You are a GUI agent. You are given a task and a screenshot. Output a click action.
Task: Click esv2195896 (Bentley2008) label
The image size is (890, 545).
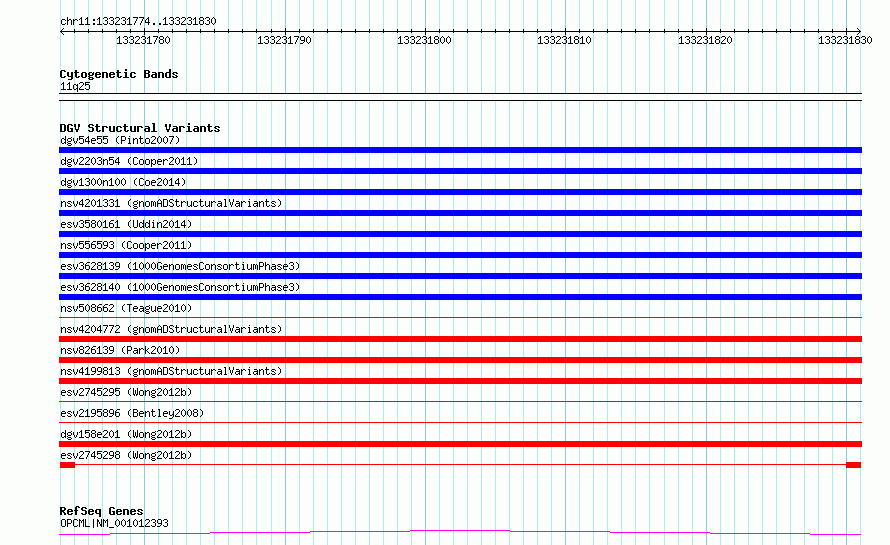pos(132,413)
